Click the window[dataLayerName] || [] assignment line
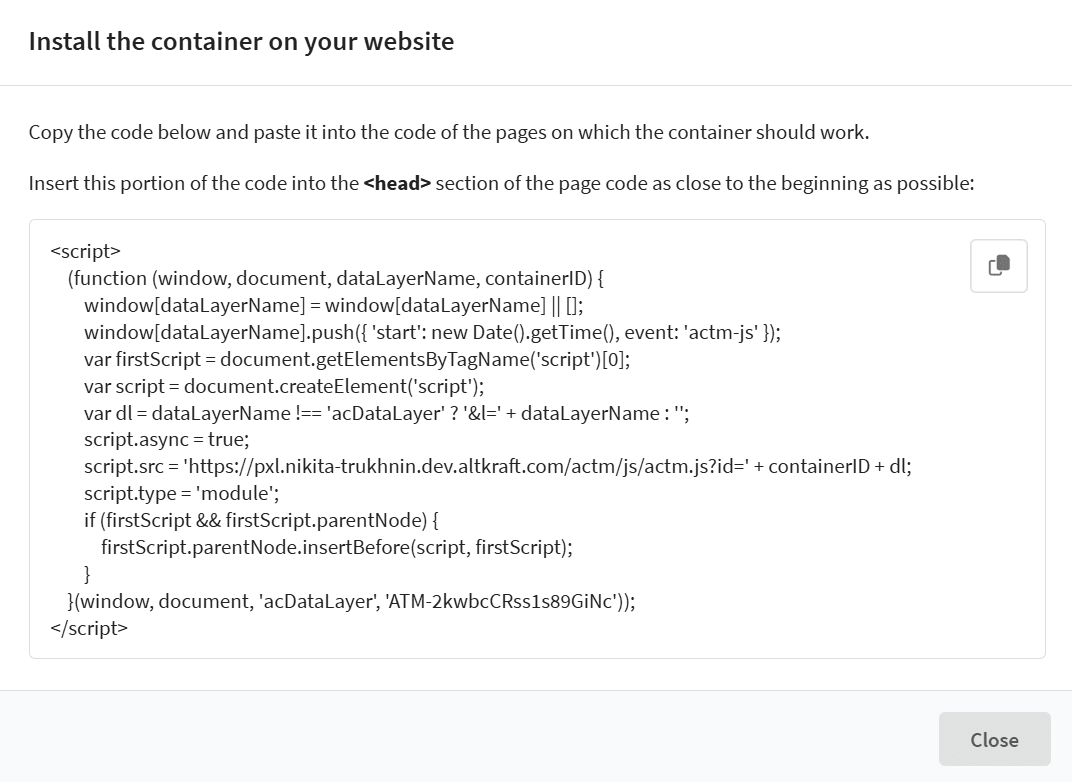Viewport: 1072px width, 782px height. tap(334, 305)
